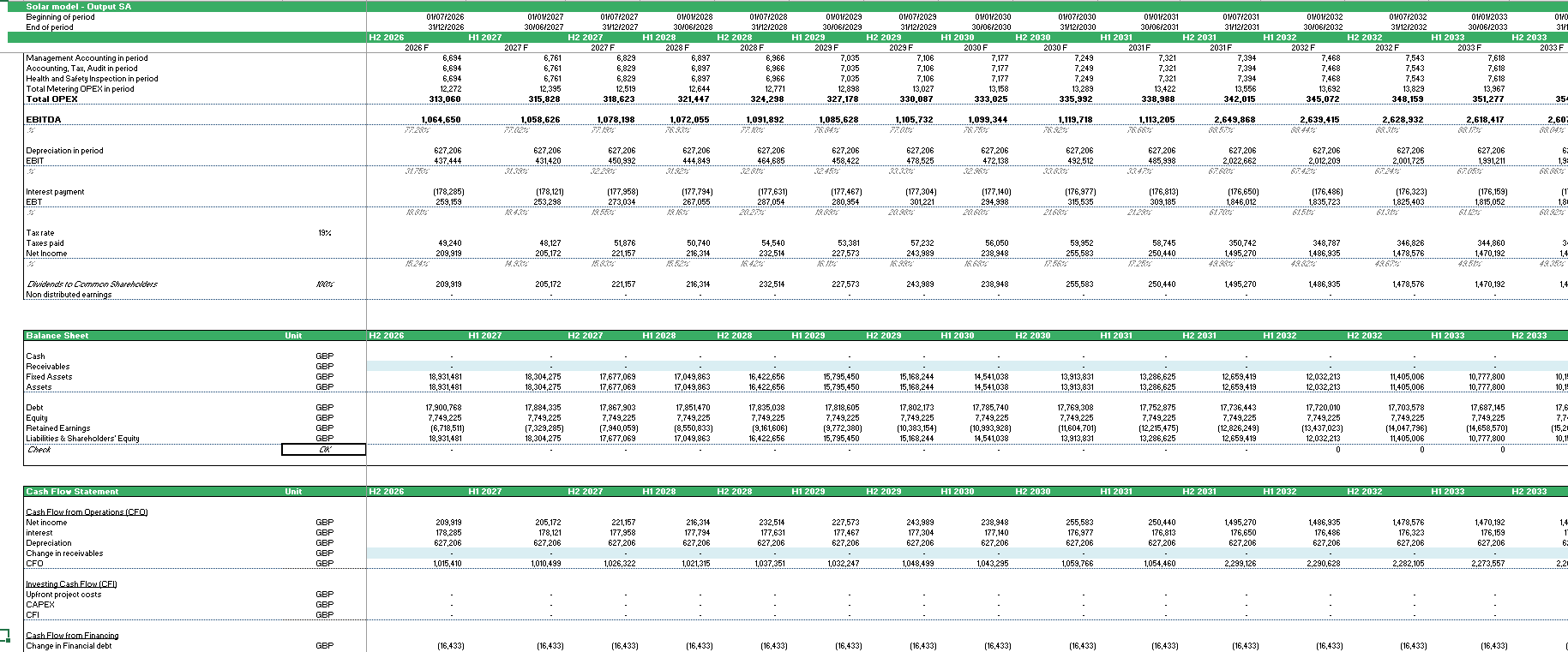The height and width of the screenshot is (652, 1568).
Task: Select "H1 2033" in Cash Flow Statement header
Action: [x=1447, y=492]
